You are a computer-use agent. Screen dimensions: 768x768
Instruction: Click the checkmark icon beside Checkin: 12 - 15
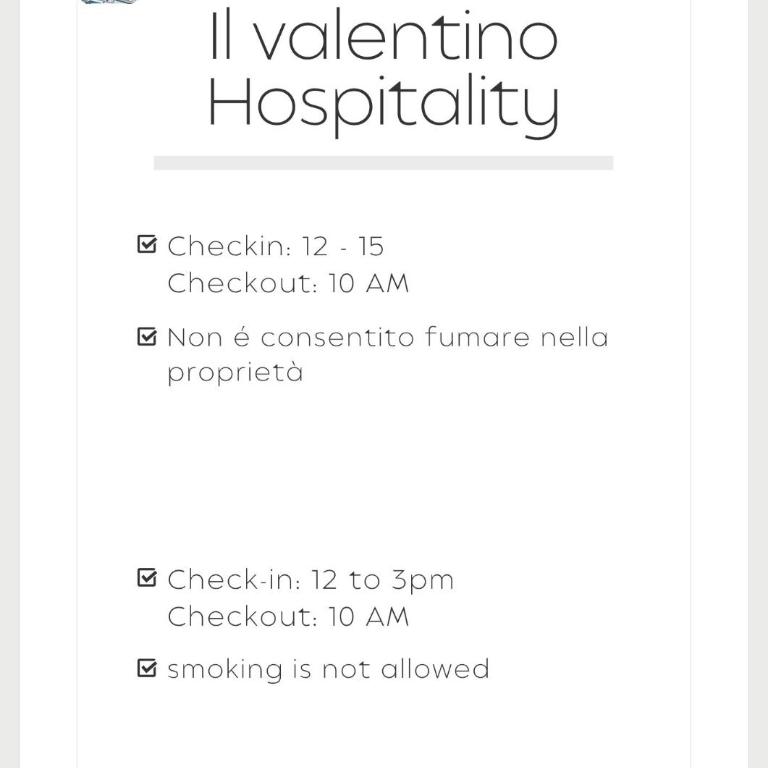tap(147, 244)
